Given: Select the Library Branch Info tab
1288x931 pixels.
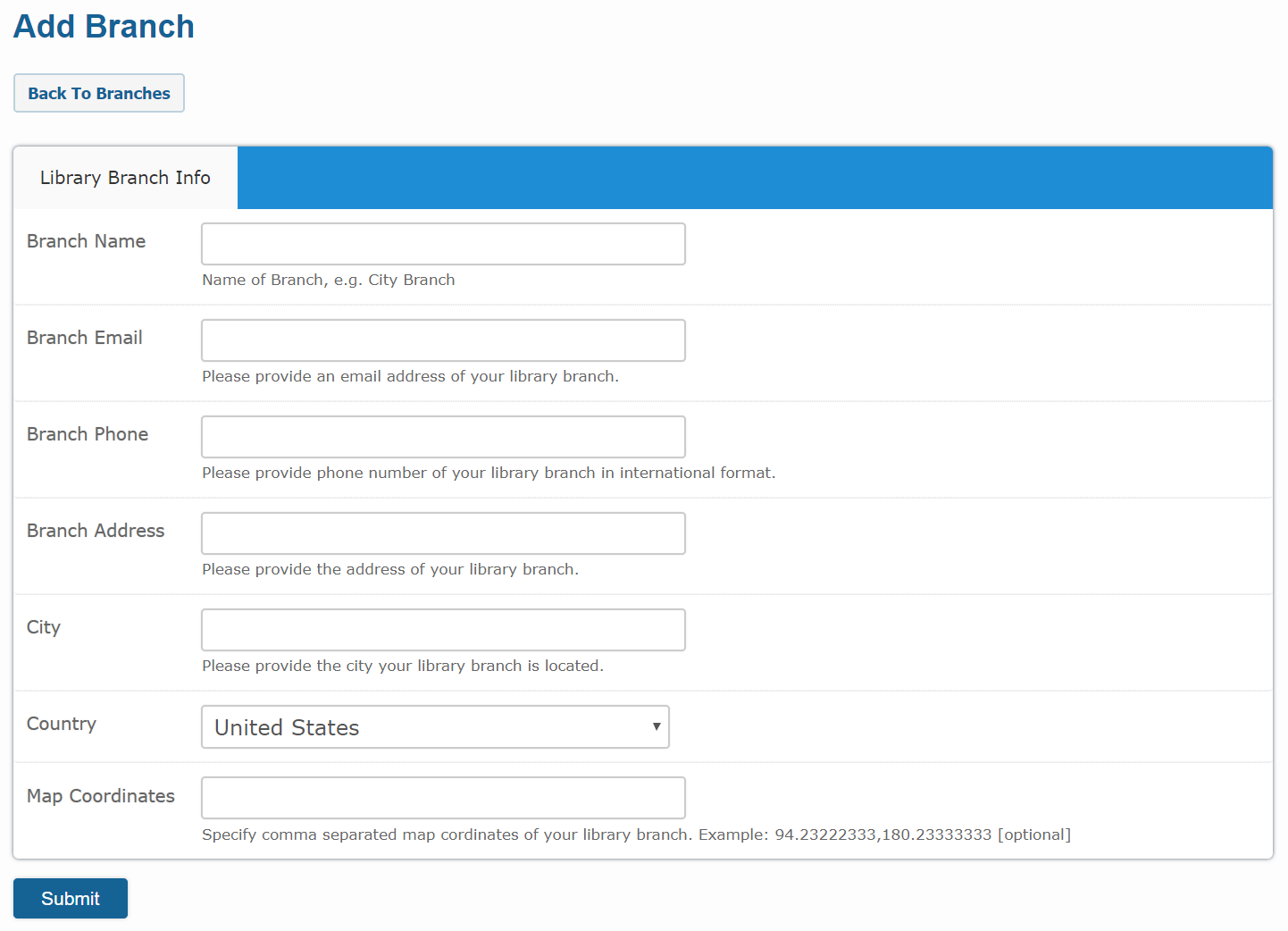Looking at the screenshot, I should point(125,178).
